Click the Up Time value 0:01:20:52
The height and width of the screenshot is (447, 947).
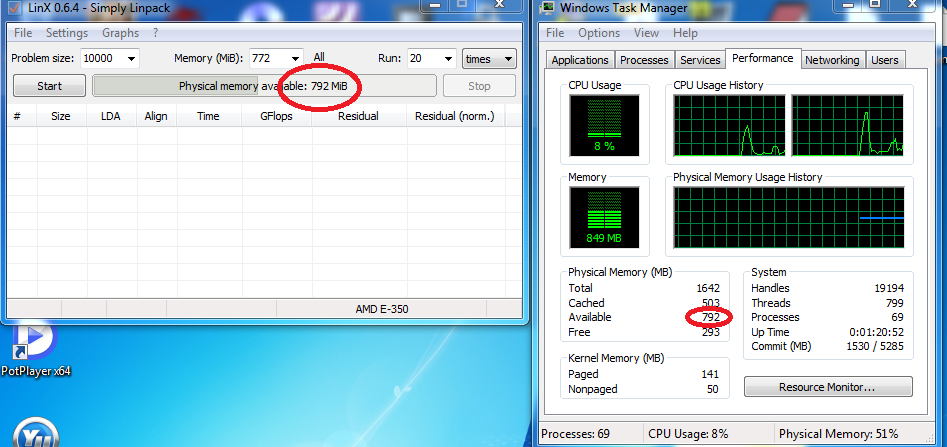pos(876,332)
